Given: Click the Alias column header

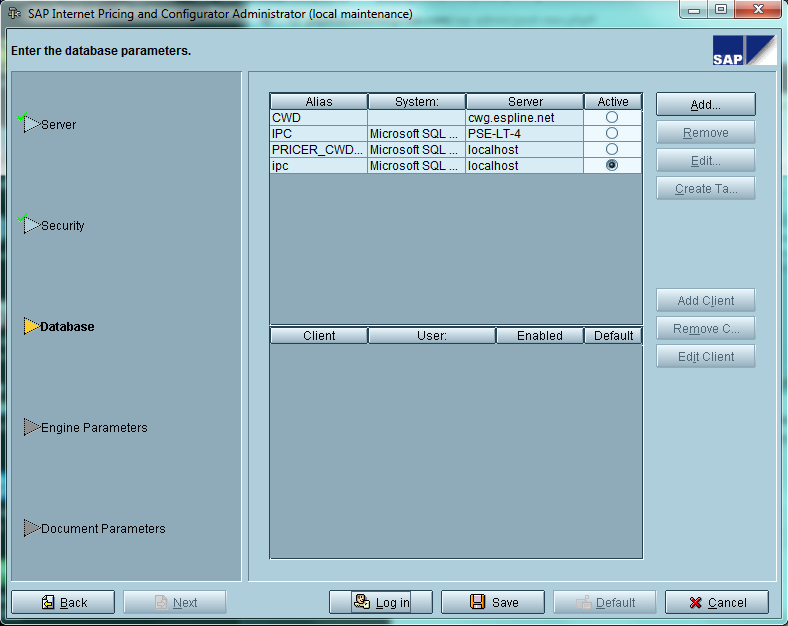Looking at the screenshot, I should [319, 101].
